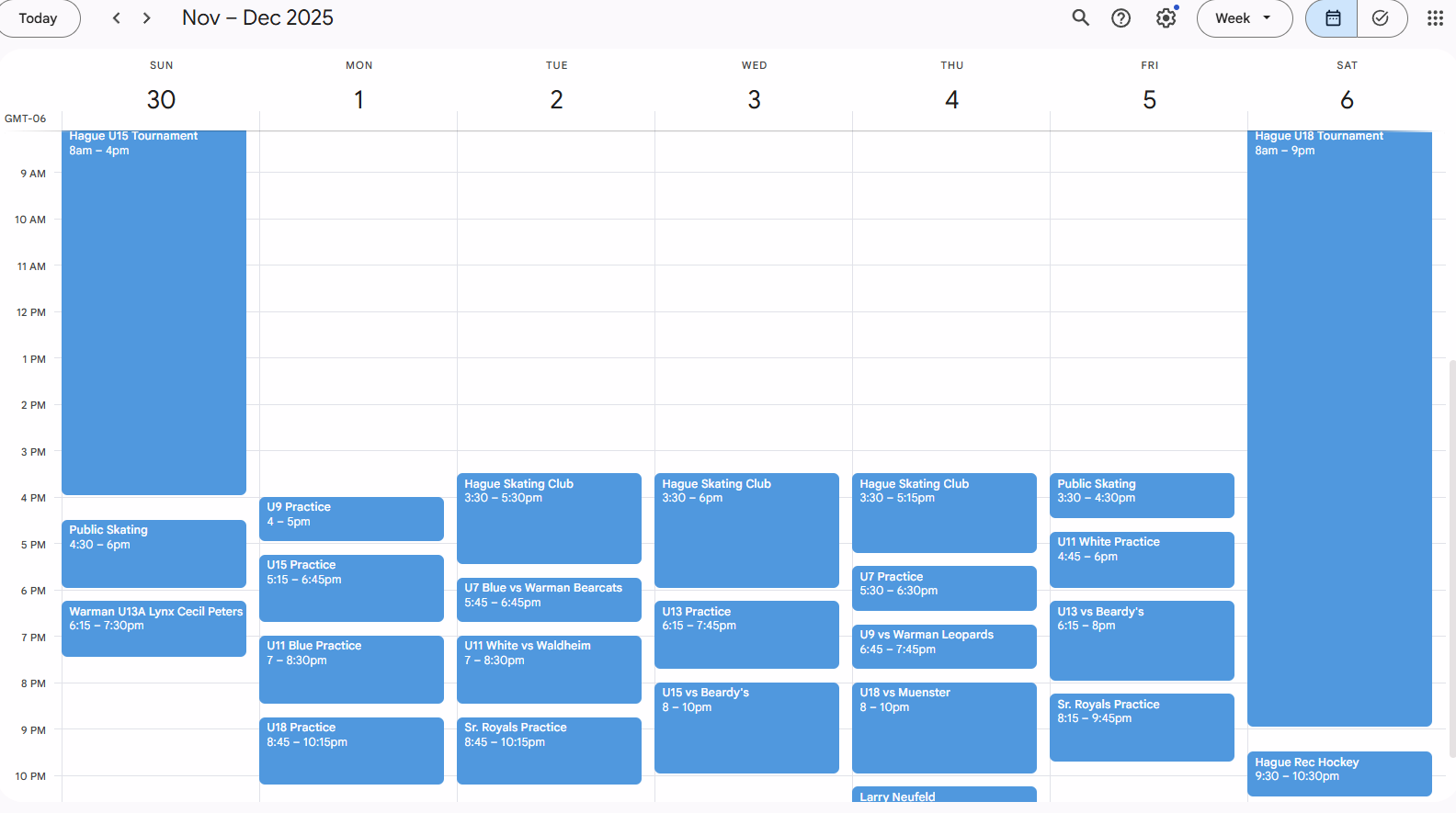
Task: Click the Today button
Action: (39, 18)
